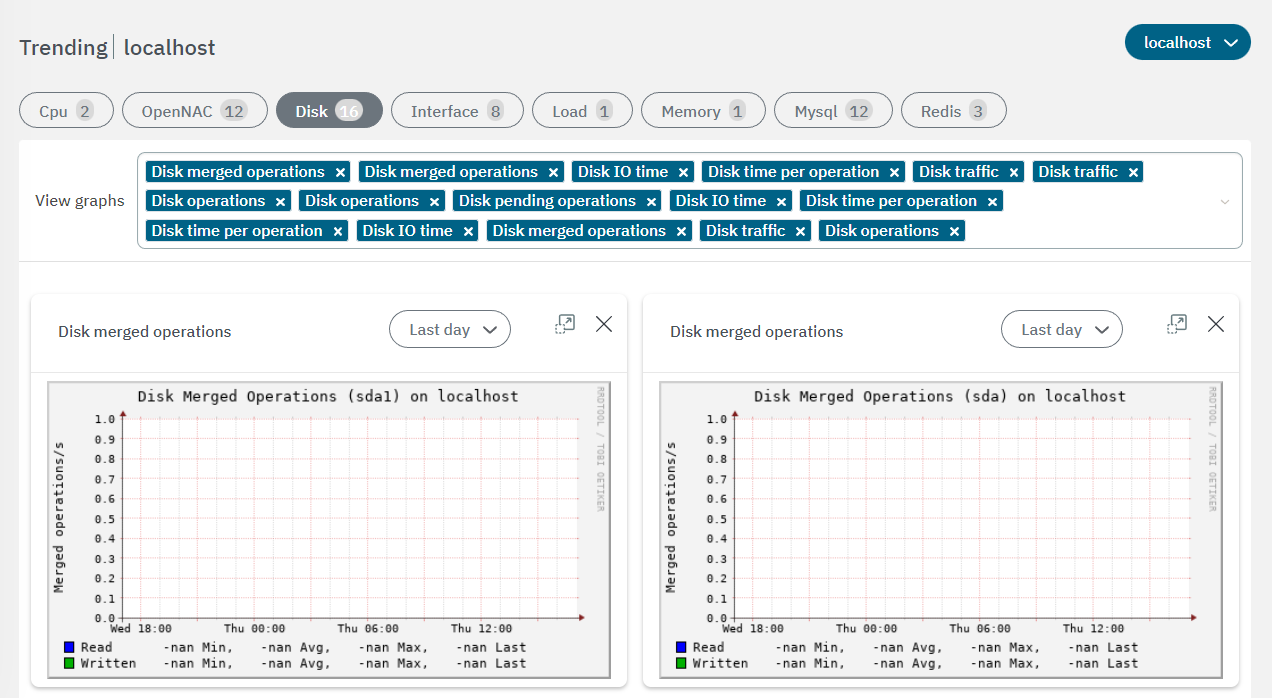The image size is (1272, 698).
Task: Expand the sda1 graph in new window
Action: coord(565,324)
